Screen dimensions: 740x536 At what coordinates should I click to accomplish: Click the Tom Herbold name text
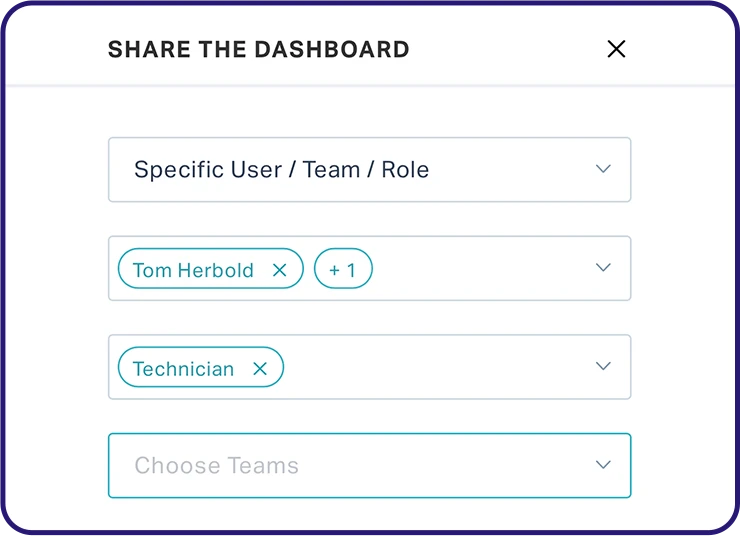click(193, 270)
